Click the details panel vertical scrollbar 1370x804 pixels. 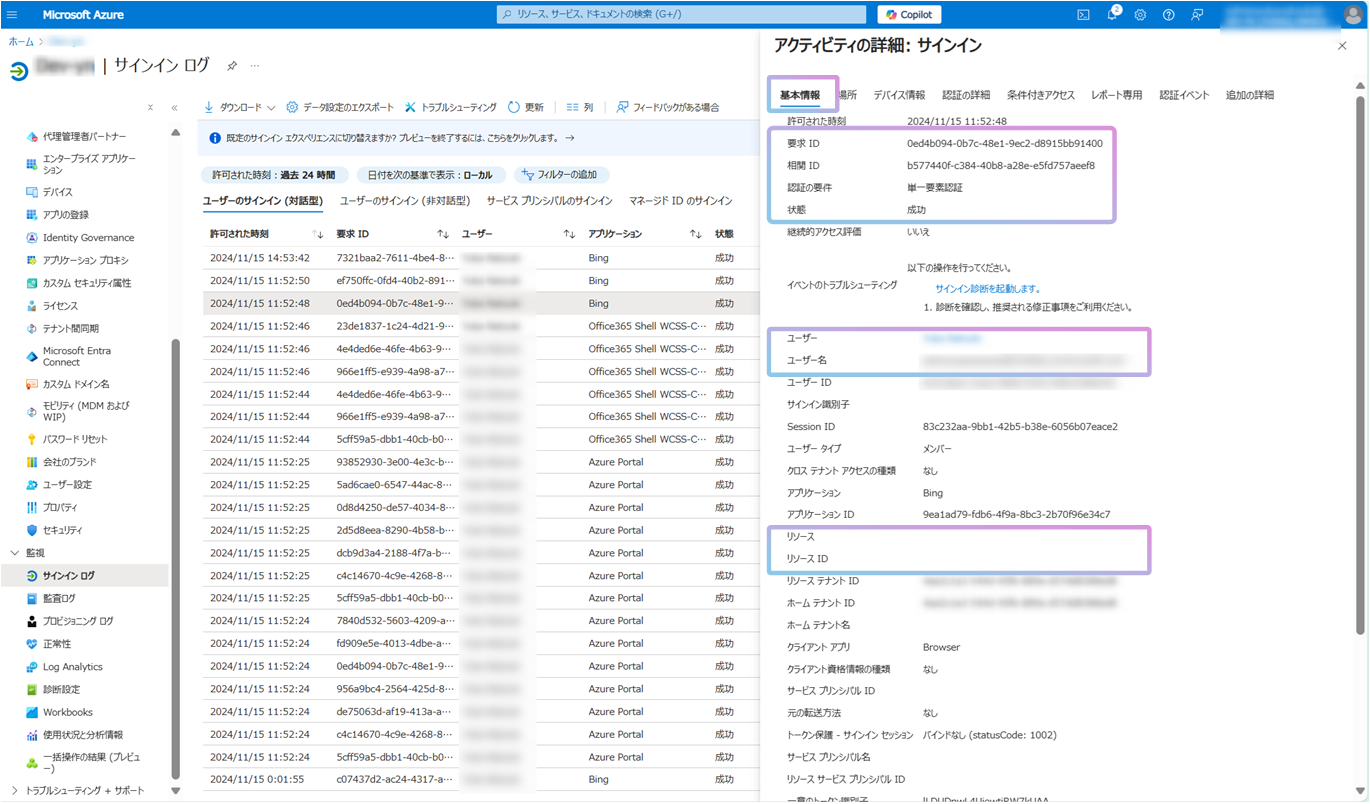[x=1361, y=363]
